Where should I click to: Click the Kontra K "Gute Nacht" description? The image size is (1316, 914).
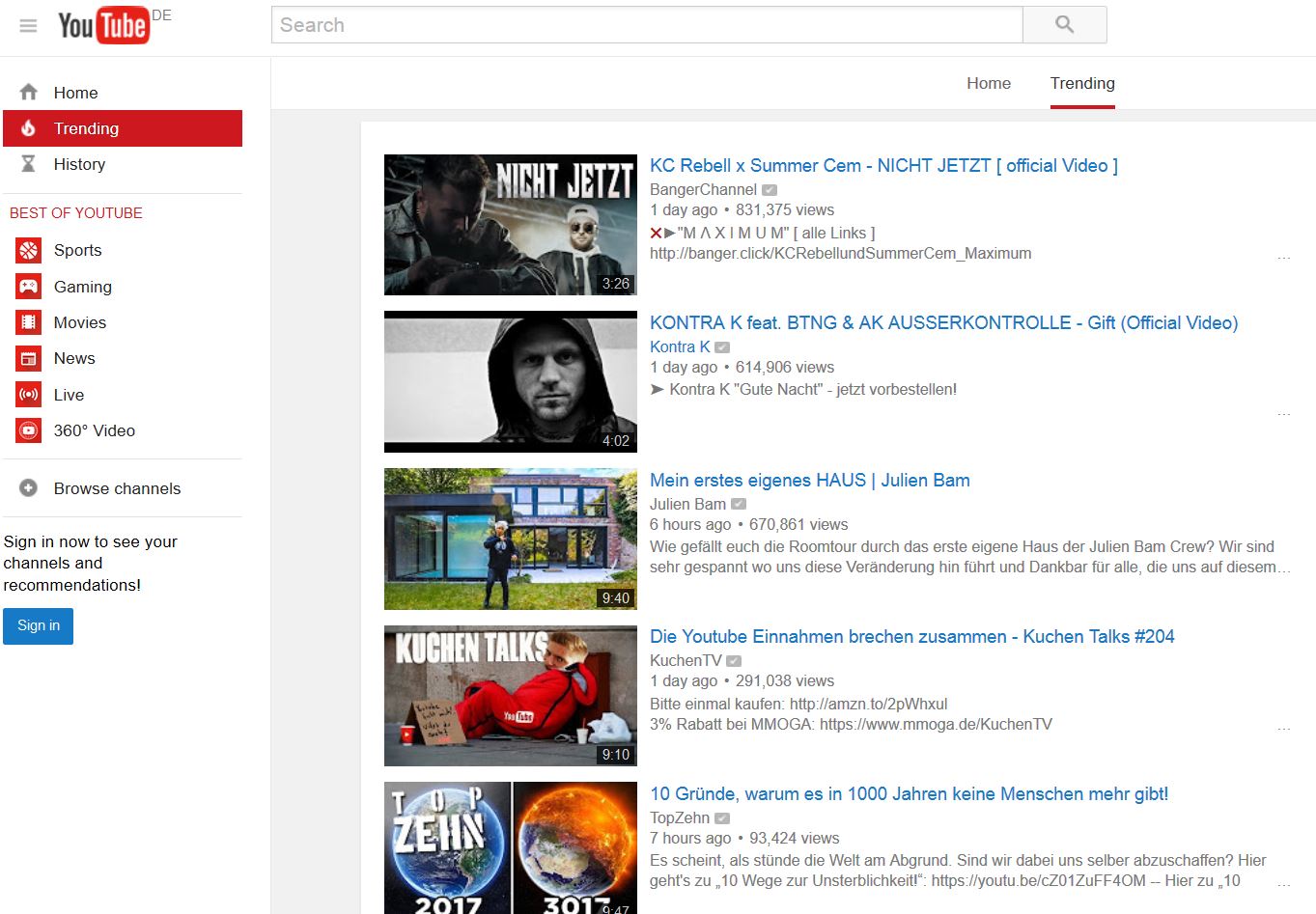pyautogui.click(x=803, y=390)
